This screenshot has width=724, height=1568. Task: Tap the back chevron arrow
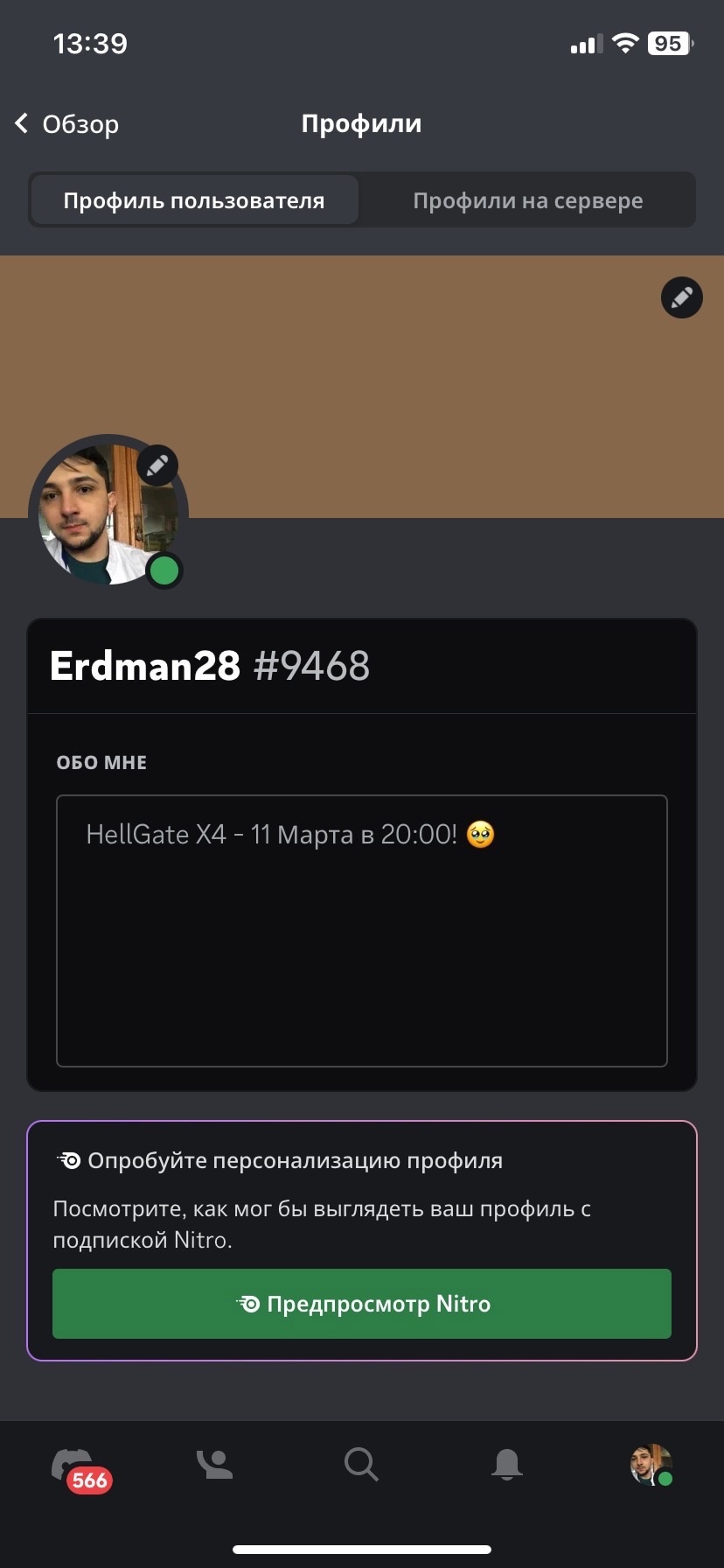tap(22, 123)
